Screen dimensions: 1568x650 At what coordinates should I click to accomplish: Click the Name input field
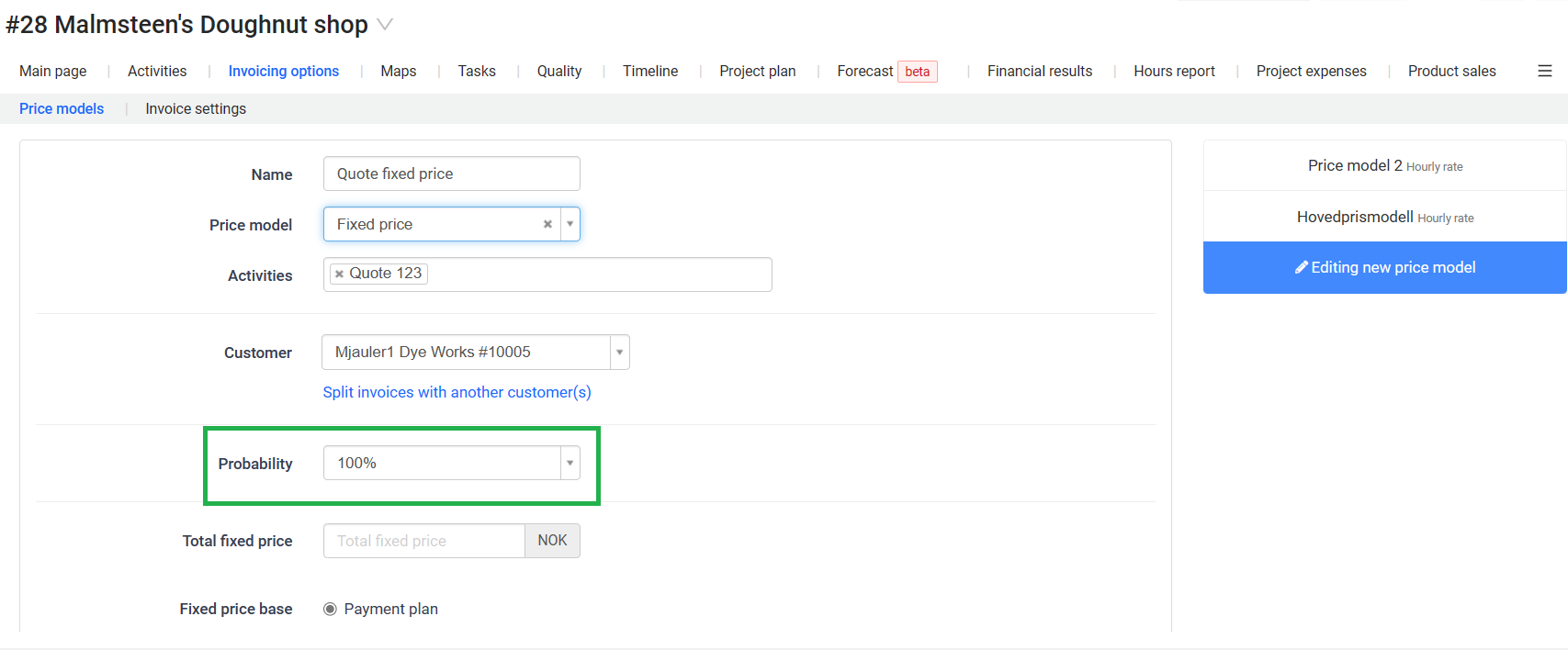point(452,174)
